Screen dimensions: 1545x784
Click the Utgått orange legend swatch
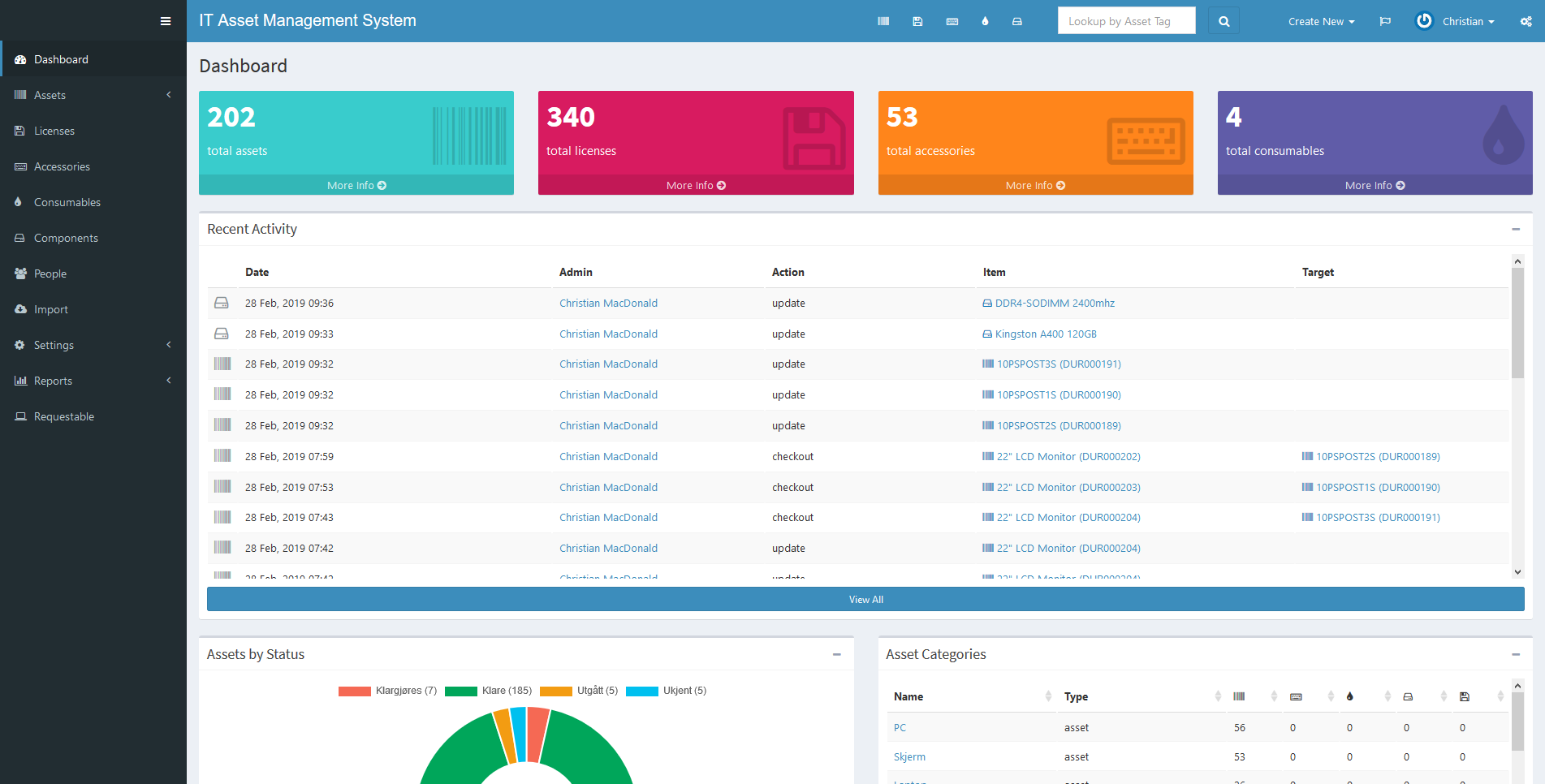pyautogui.click(x=556, y=691)
